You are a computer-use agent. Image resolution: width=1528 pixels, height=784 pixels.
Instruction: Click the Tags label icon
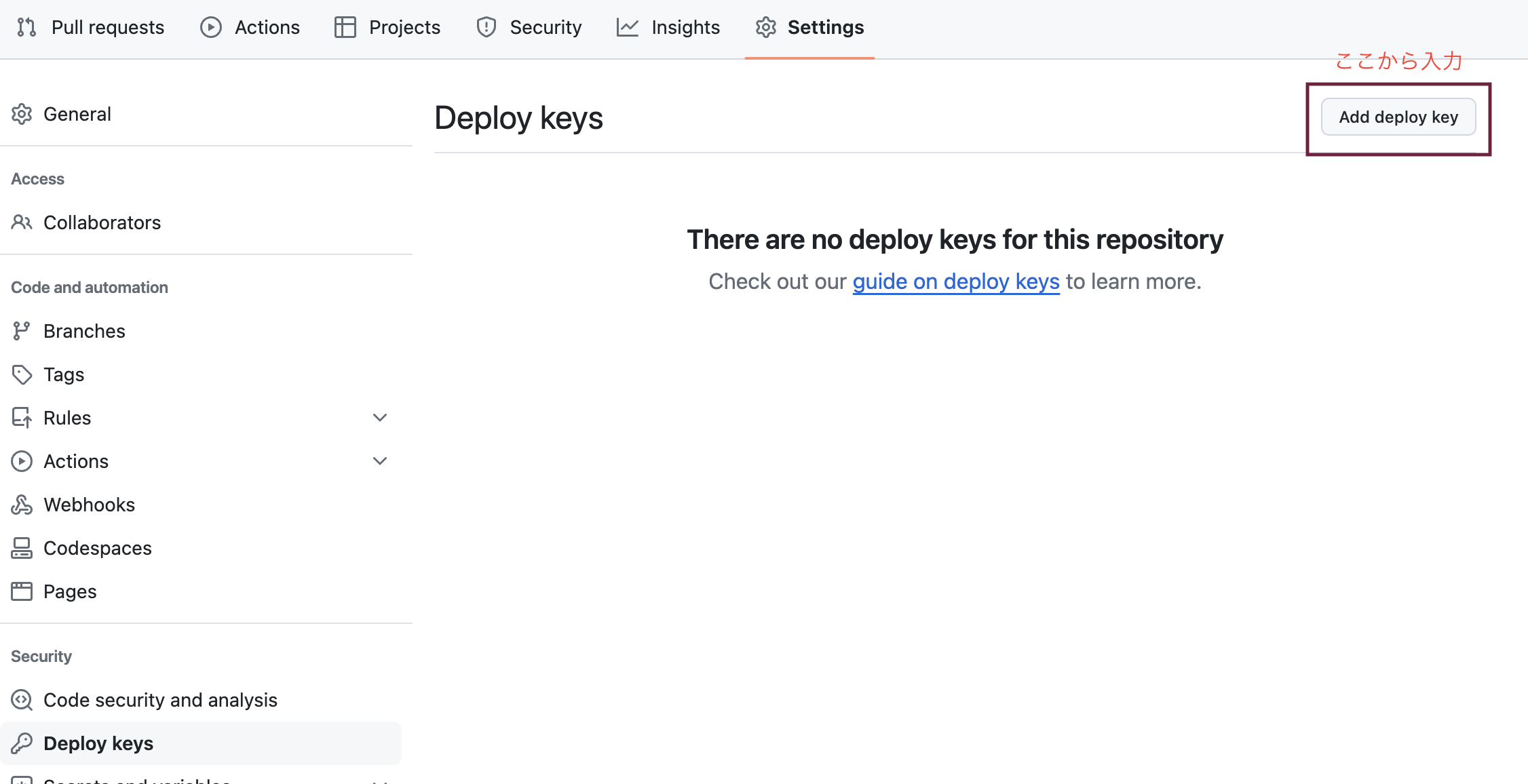click(22, 374)
